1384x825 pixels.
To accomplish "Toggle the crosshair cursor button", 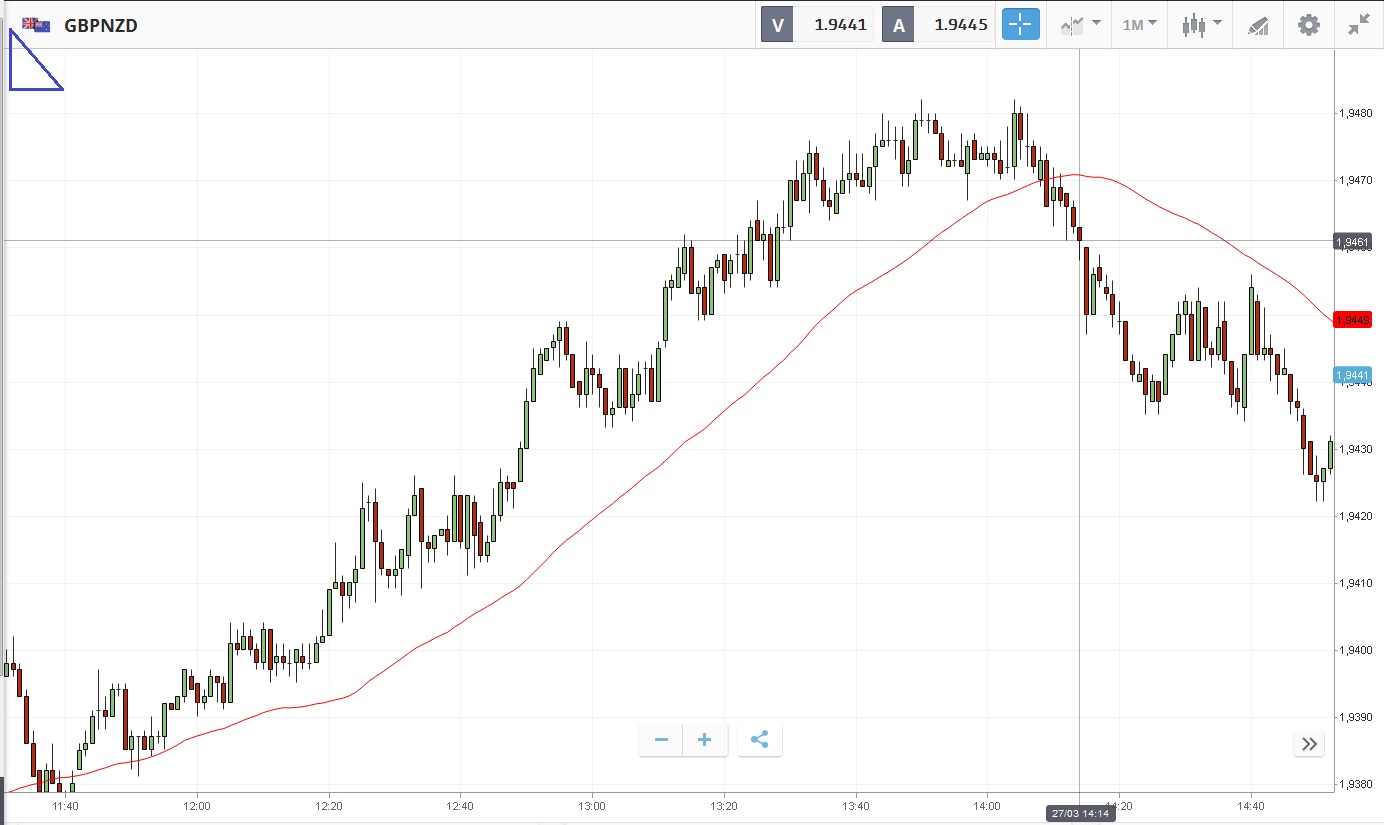I will click(x=1021, y=25).
